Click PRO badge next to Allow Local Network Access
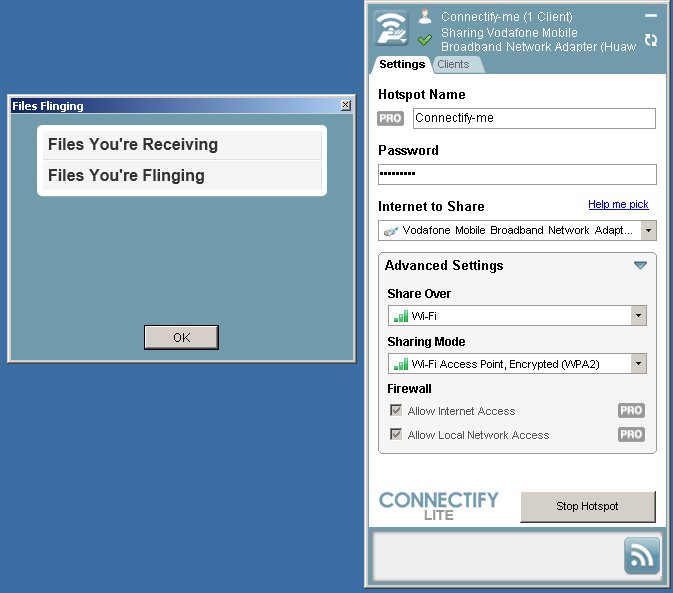The height and width of the screenshot is (593, 673). click(x=631, y=435)
